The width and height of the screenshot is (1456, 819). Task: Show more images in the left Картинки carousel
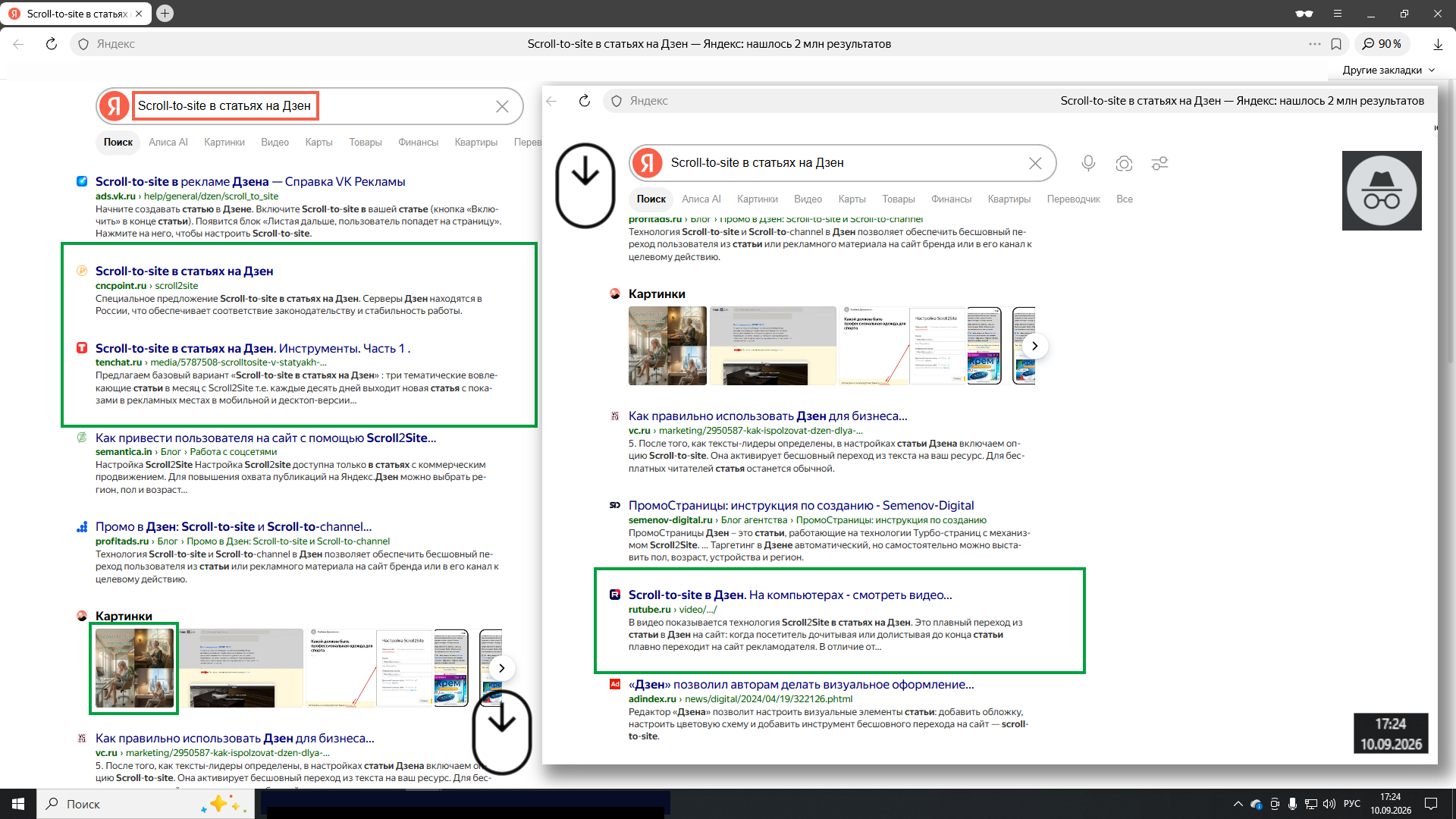click(501, 668)
